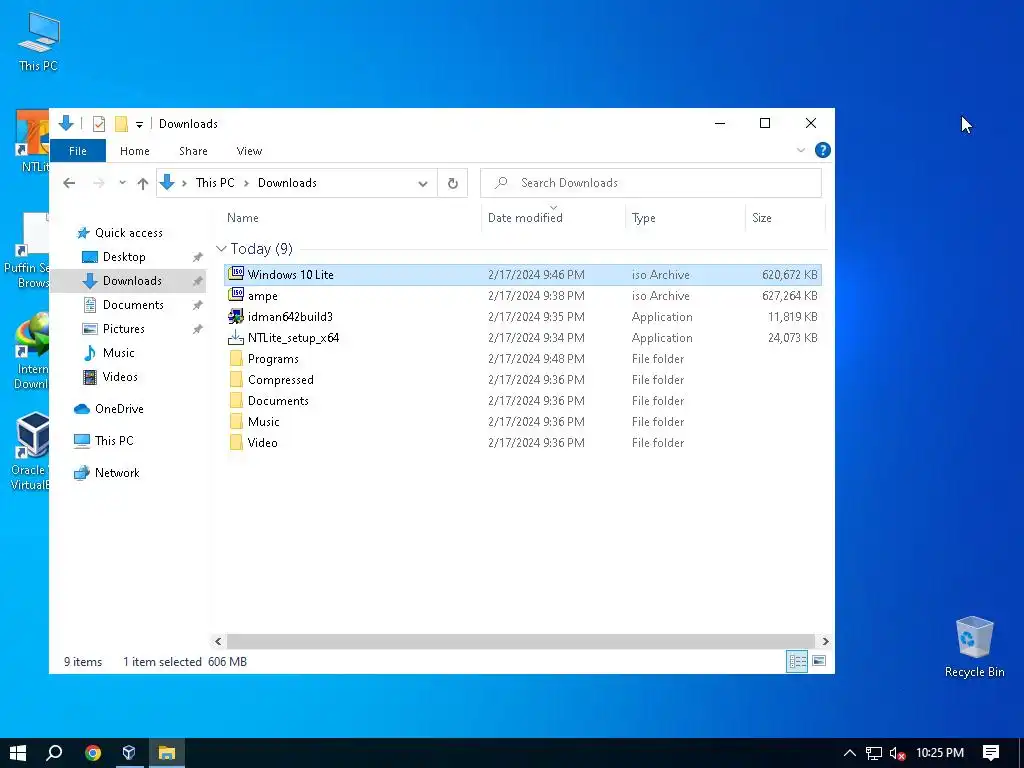Viewport: 1024px width, 768px height.
Task: Expand the ribbon with the chevron
Action: click(x=801, y=150)
